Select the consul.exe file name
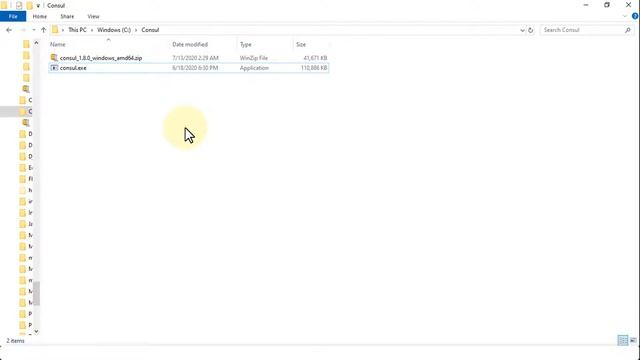The height and width of the screenshot is (360, 640). point(73,68)
